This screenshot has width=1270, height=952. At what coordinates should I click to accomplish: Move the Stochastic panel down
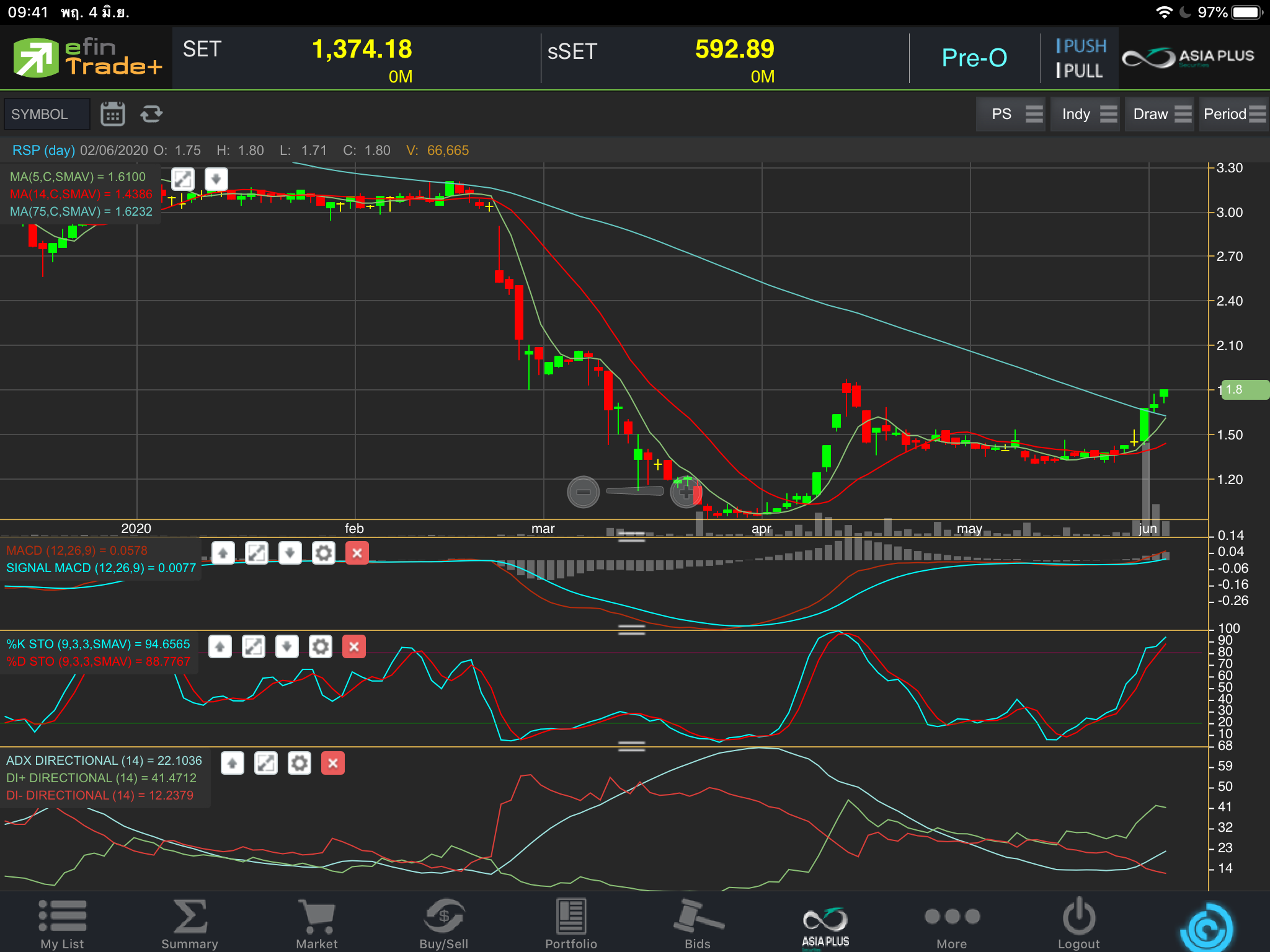(x=287, y=647)
